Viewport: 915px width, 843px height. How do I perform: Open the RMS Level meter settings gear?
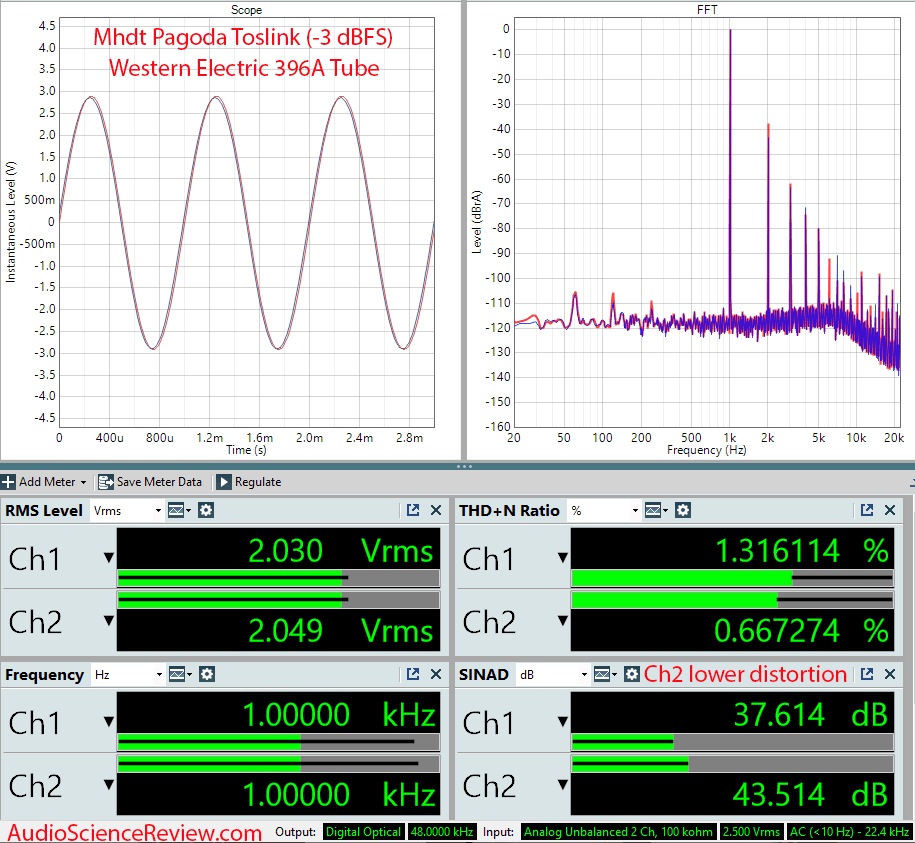[x=206, y=510]
